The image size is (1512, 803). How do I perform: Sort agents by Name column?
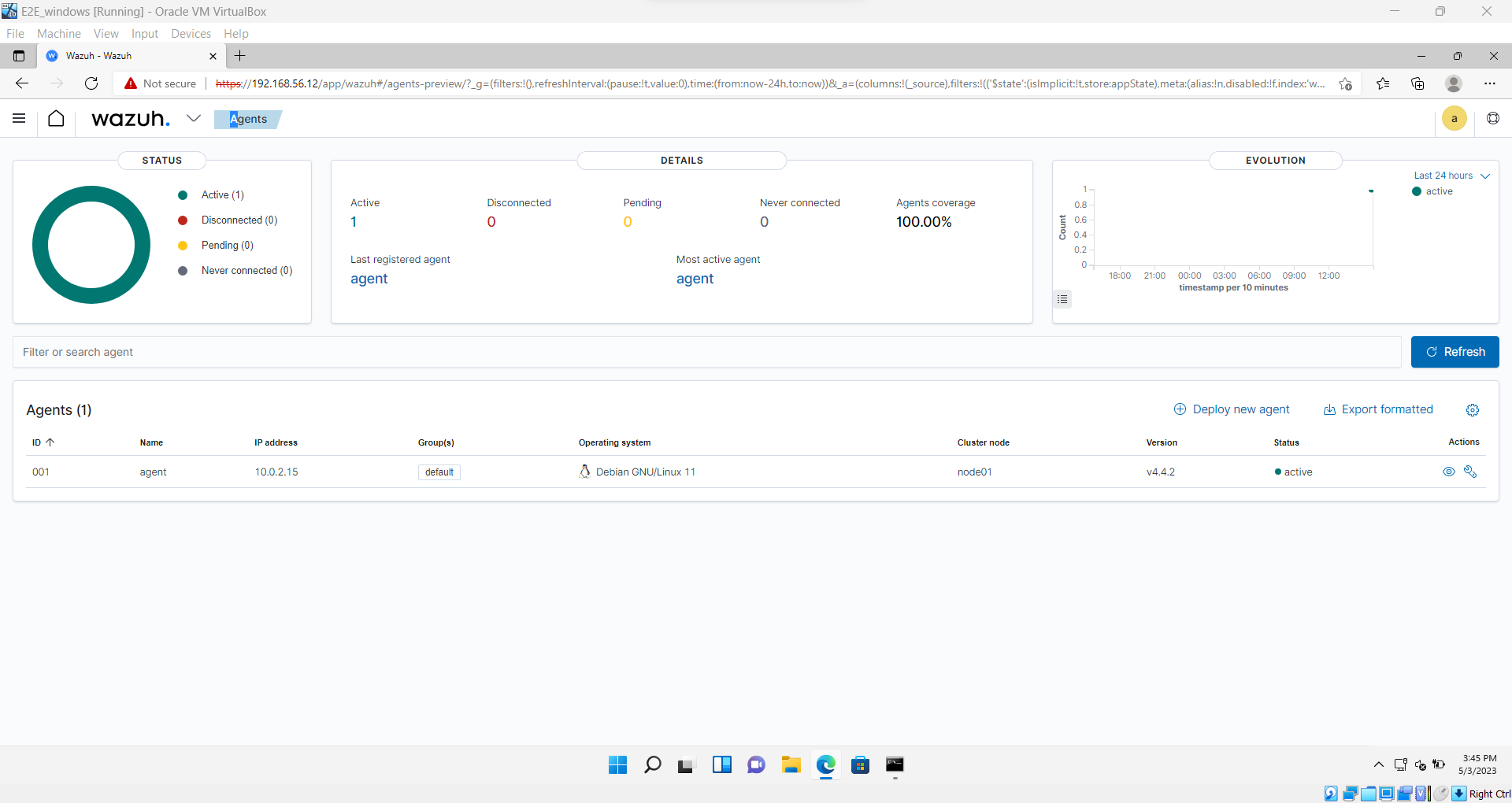coord(151,442)
